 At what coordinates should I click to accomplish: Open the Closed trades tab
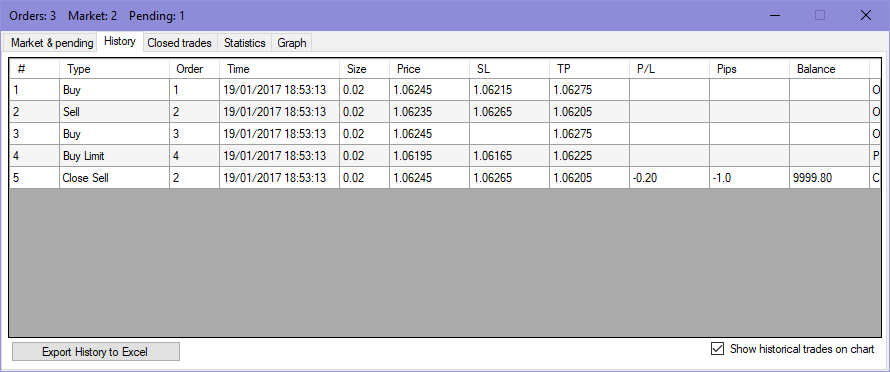[179, 43]
